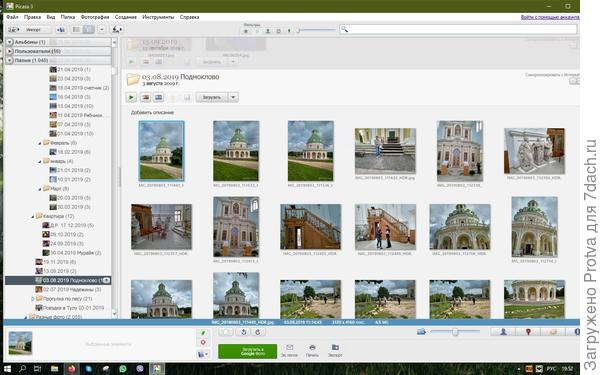Collapse the Квартира (12) folder
The height and width of the screenshot is (375, 600).
pyautogui.click(x=33, y=216)
